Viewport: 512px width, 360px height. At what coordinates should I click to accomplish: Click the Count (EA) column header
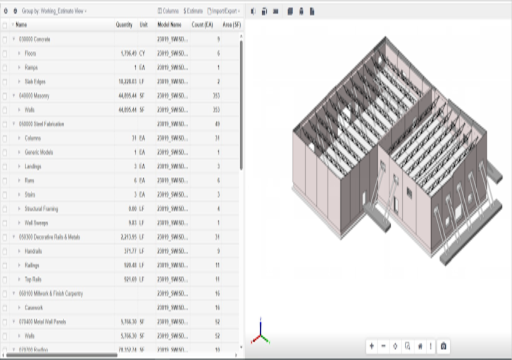tap(202, 25)
